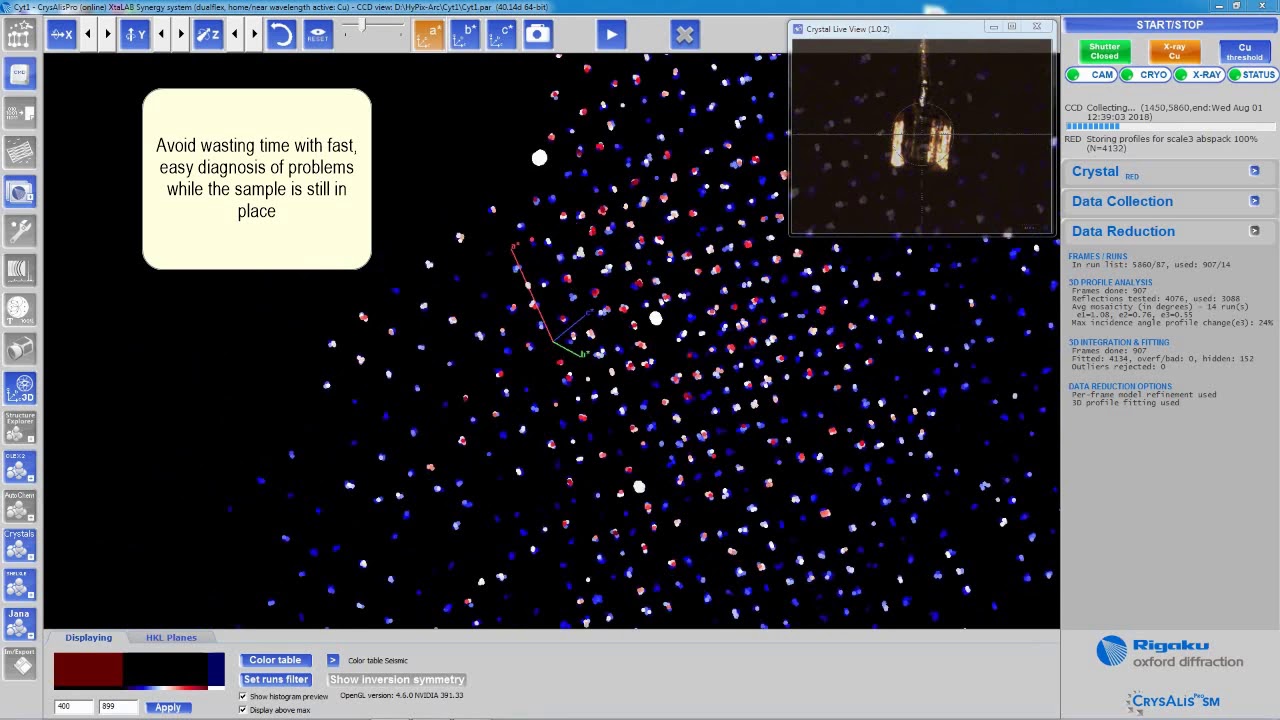Click Show inversion symmetry button

[x=397, y=680]
